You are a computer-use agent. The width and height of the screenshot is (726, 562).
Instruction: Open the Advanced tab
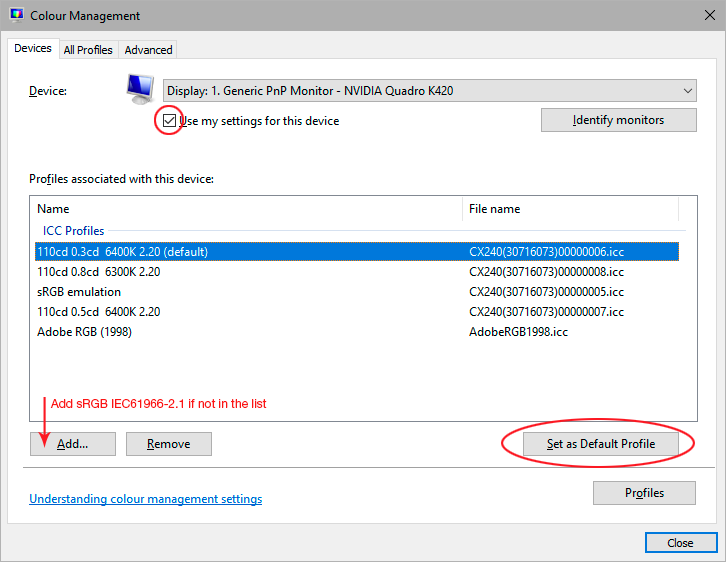tap(148, 50)
